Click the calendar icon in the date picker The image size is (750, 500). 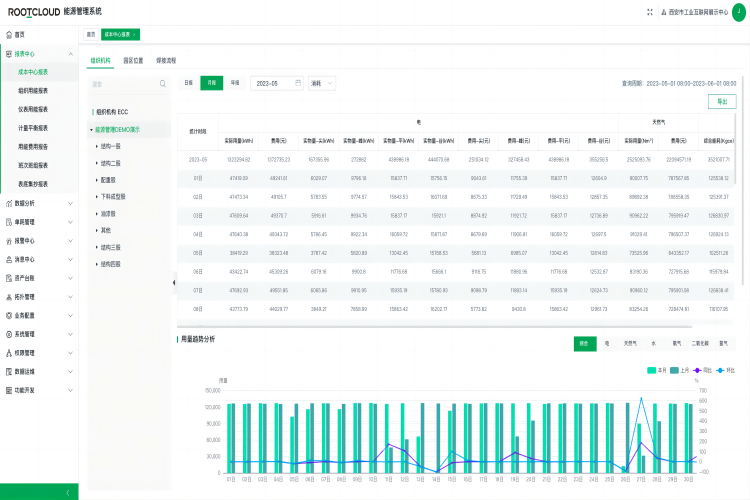point(298,83)
